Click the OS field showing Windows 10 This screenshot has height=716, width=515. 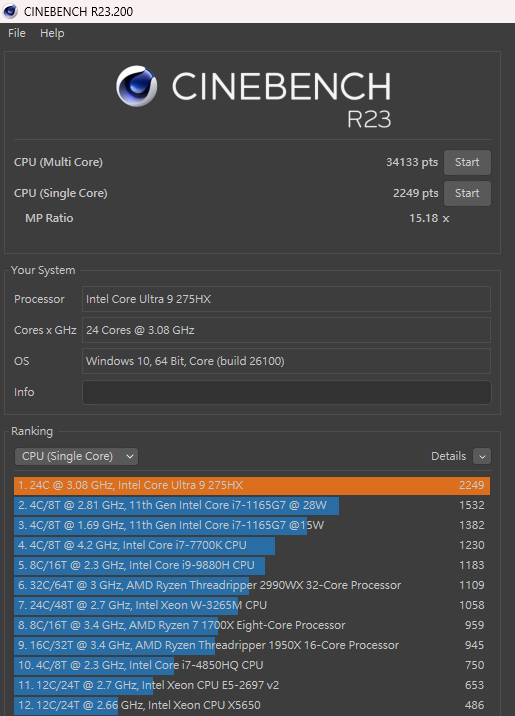click(x=287, y=361)
